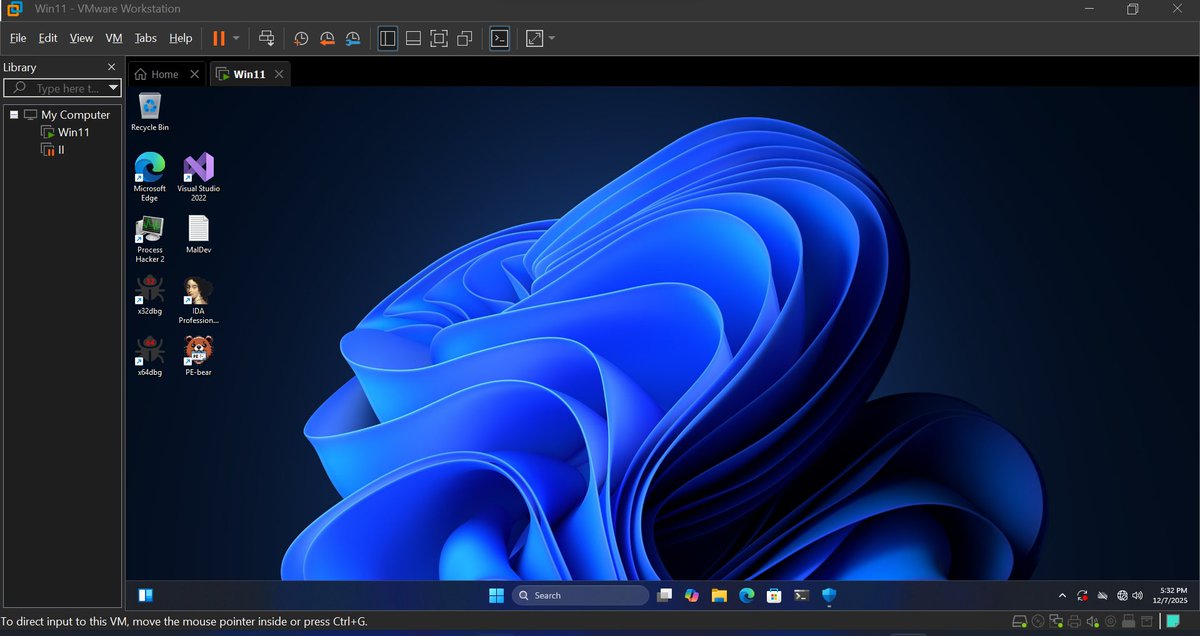
Task: Click the sound card status icon
Action: 1092,622
